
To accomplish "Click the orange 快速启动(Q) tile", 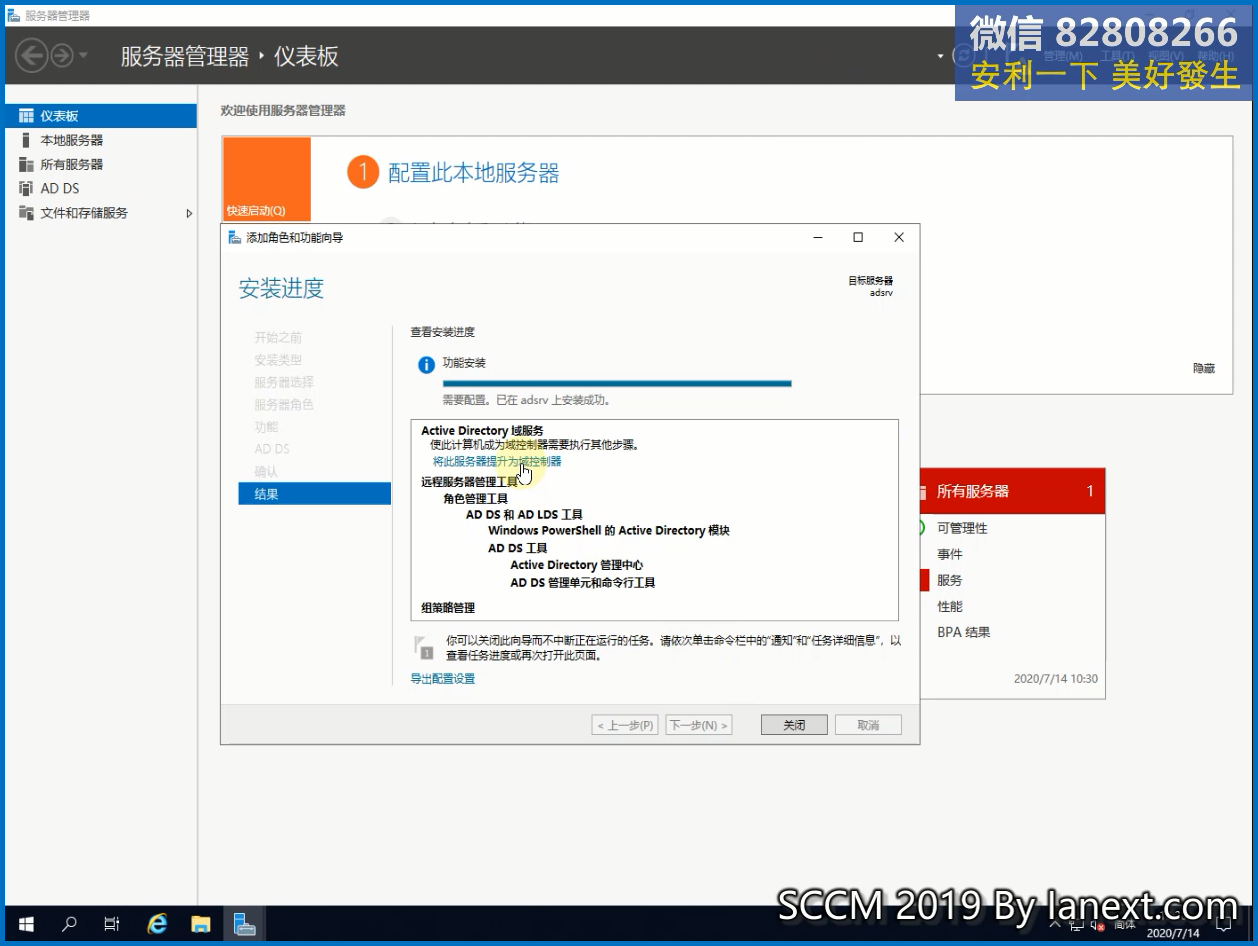I will [266, 179].
